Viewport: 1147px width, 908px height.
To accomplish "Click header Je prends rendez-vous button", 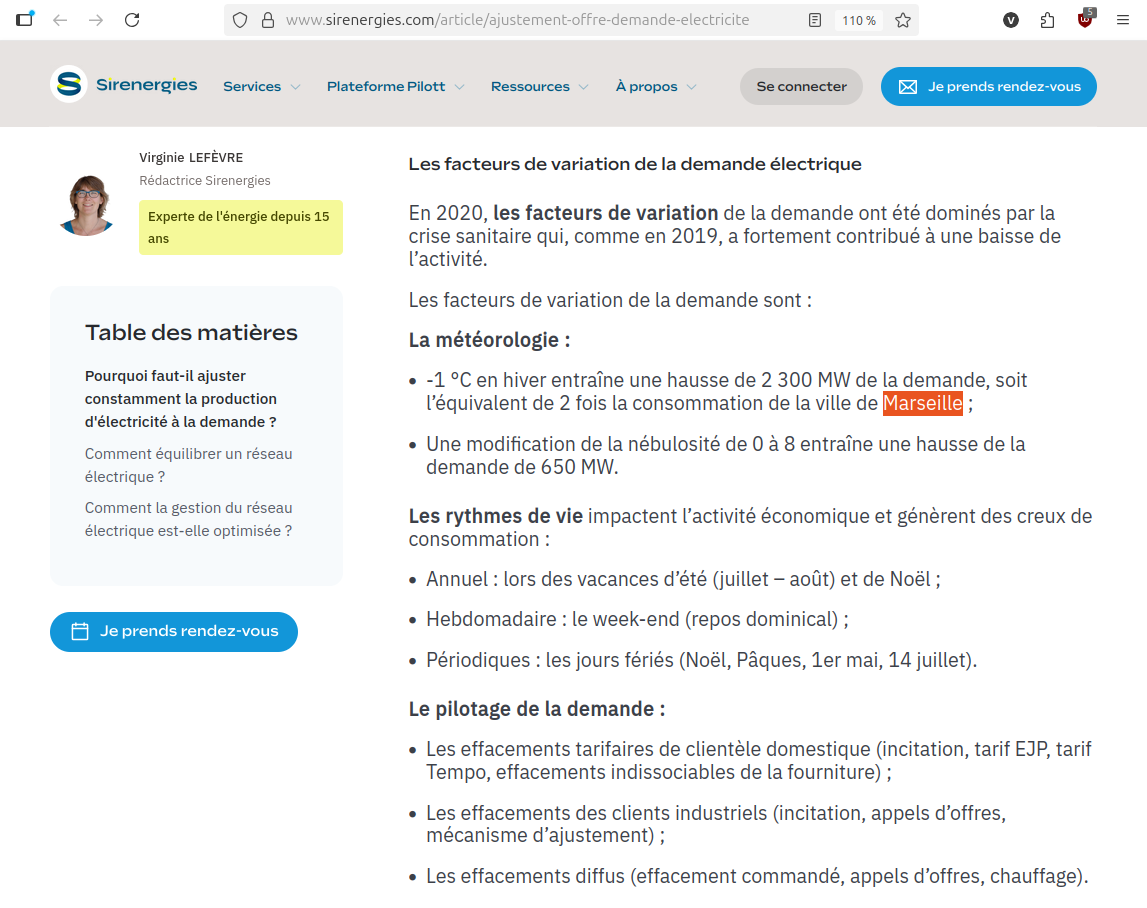I will click(x=988, y=87).
